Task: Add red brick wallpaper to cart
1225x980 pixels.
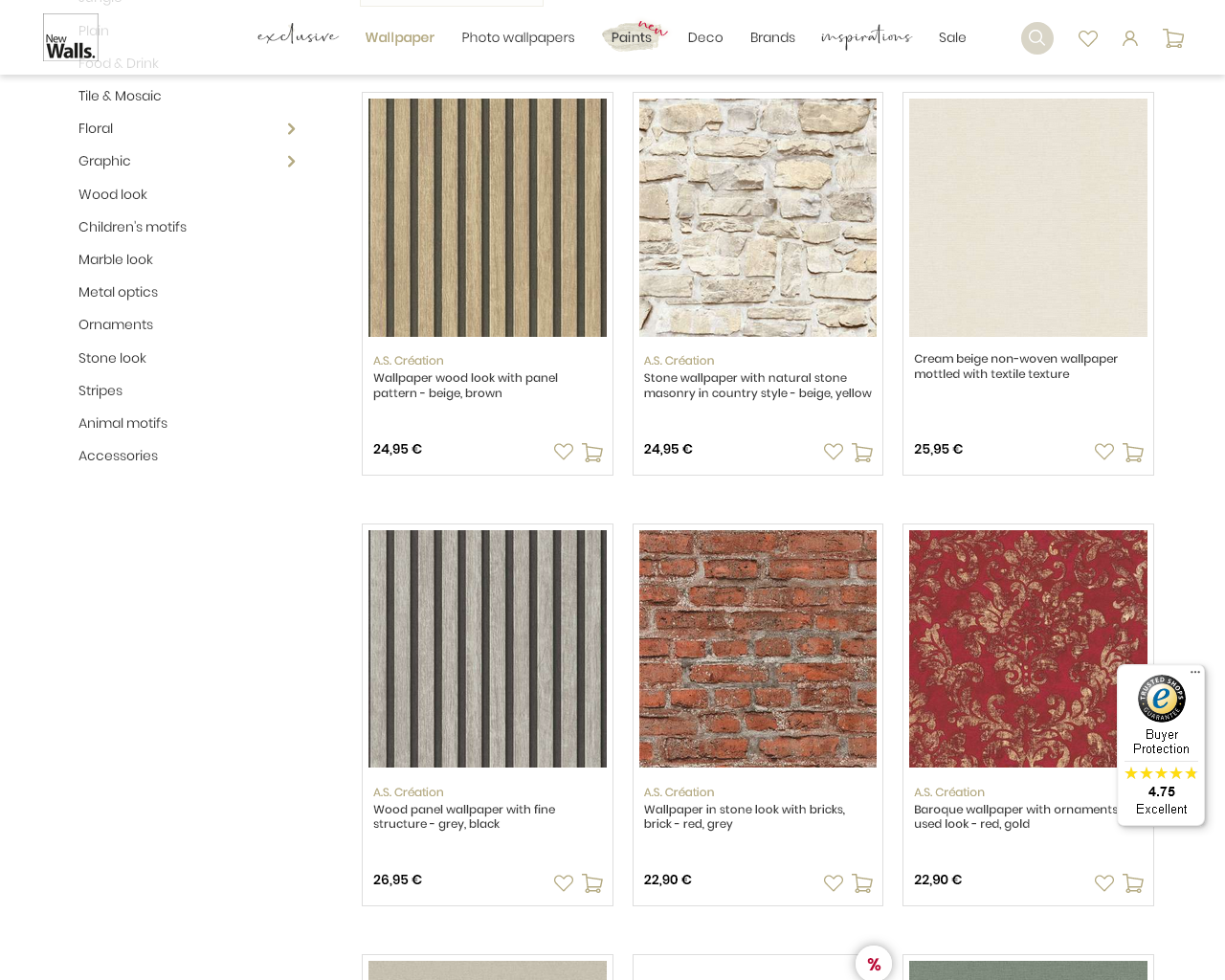Action: [862, 883]
